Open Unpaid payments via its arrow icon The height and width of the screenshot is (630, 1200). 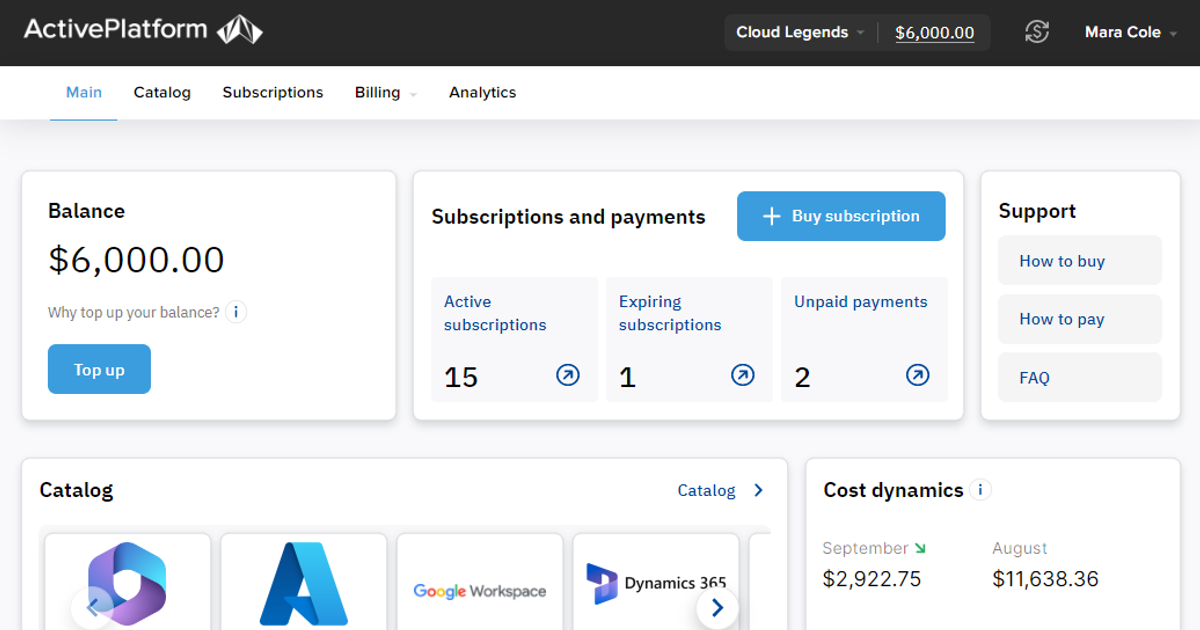(x=917, y=375)
